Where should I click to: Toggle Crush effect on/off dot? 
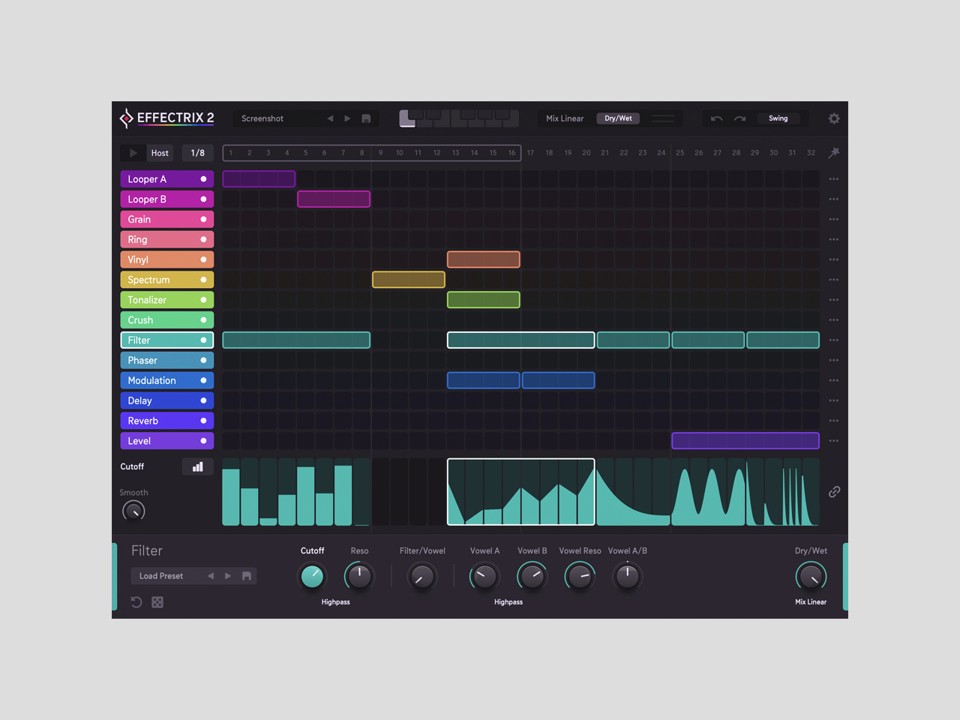pyautogui.click(x=203, y=320)
